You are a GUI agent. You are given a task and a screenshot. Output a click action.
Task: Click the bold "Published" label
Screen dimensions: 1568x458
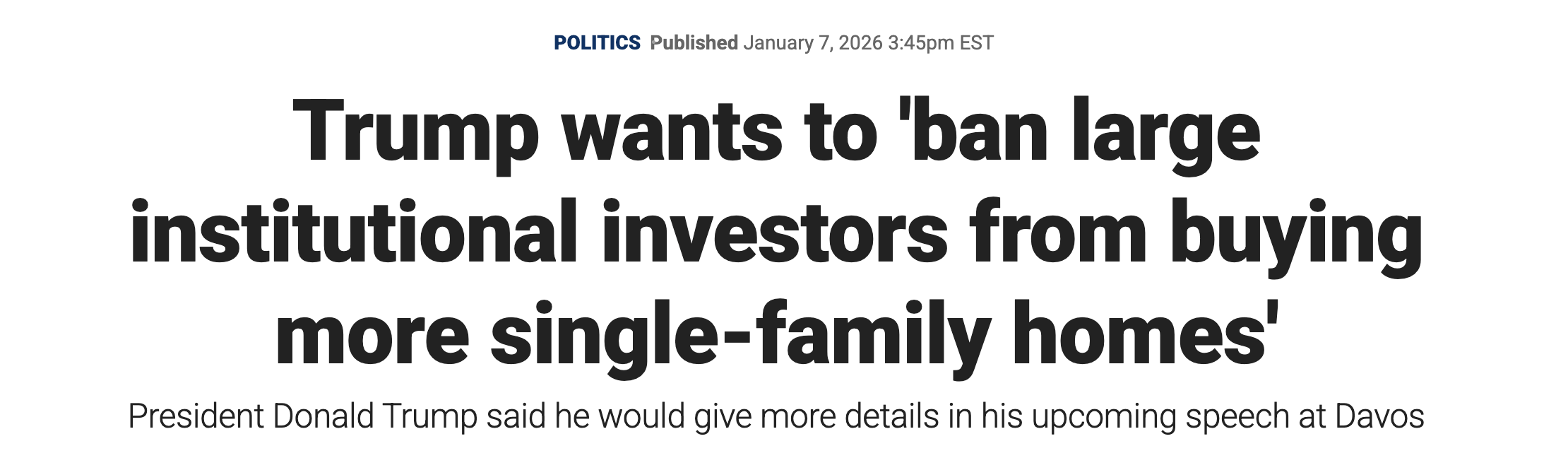click(x=694, y=43)
